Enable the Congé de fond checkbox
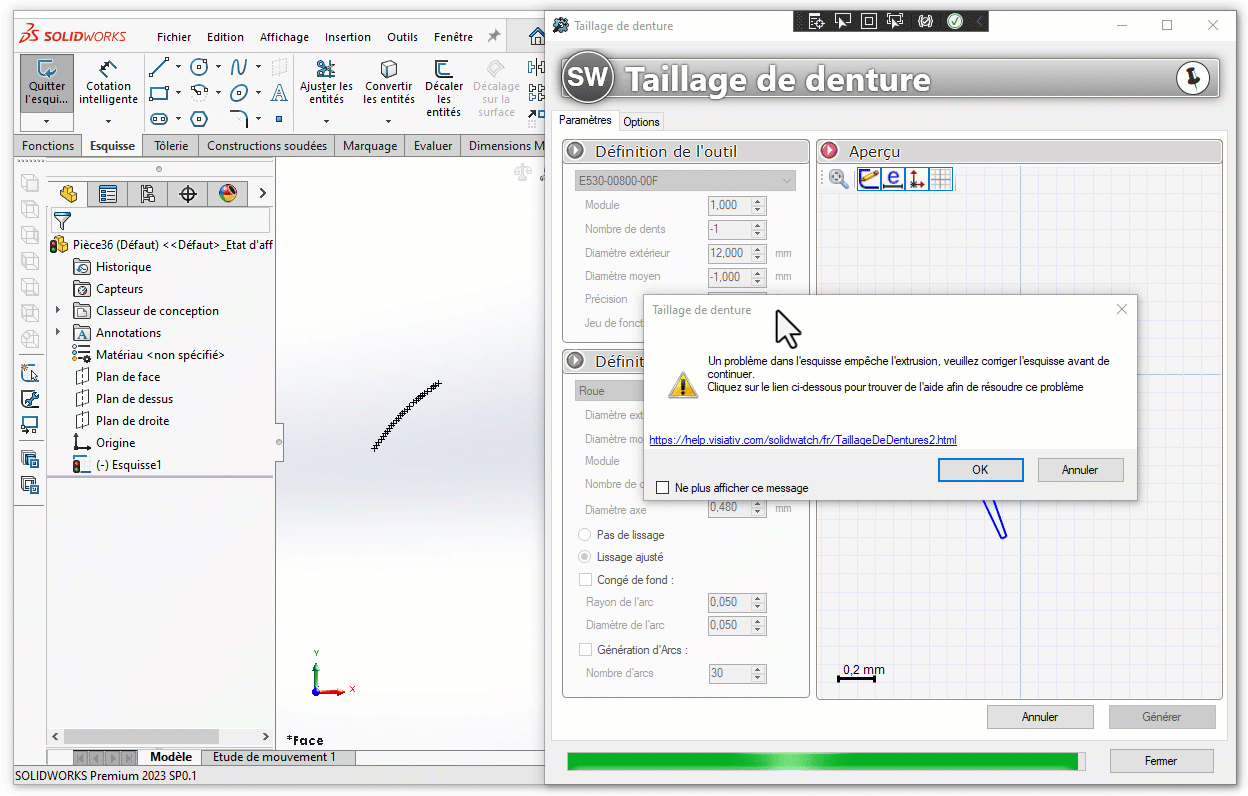 pos(585,580)
